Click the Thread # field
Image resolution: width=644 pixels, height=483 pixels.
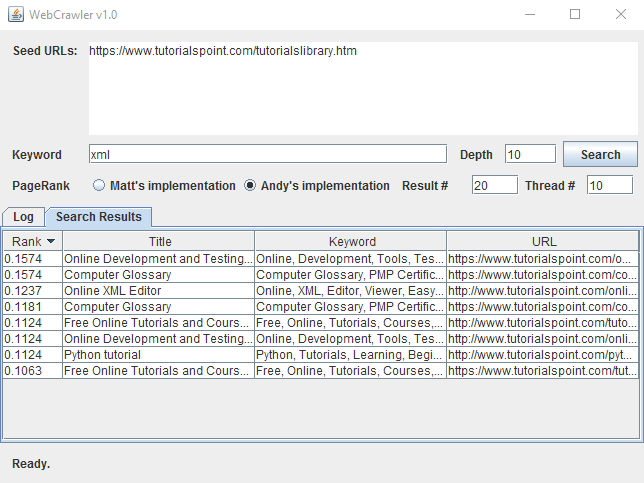coord(609,185)
